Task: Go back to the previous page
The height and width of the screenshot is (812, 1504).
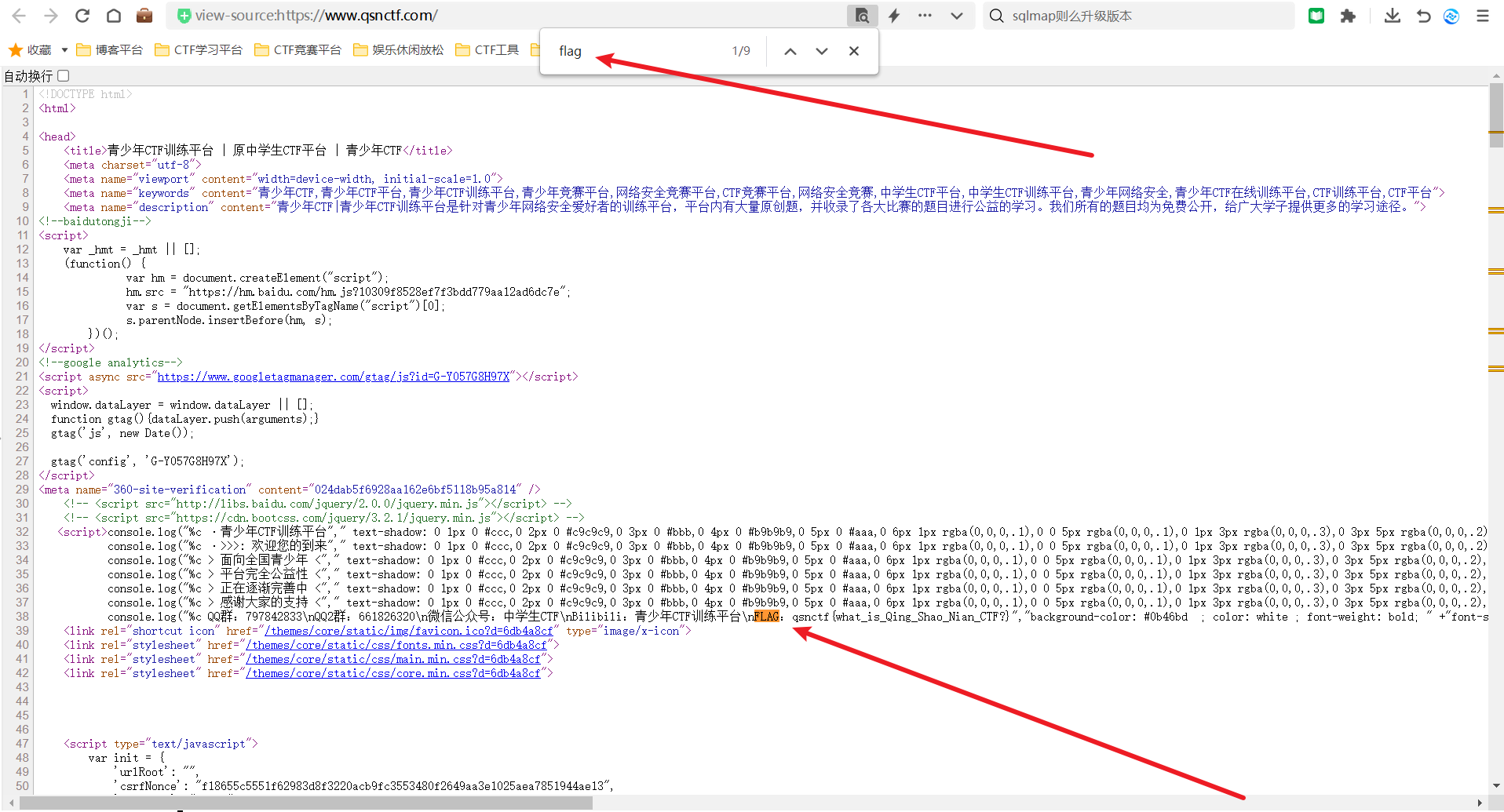Action: [19, 16]
